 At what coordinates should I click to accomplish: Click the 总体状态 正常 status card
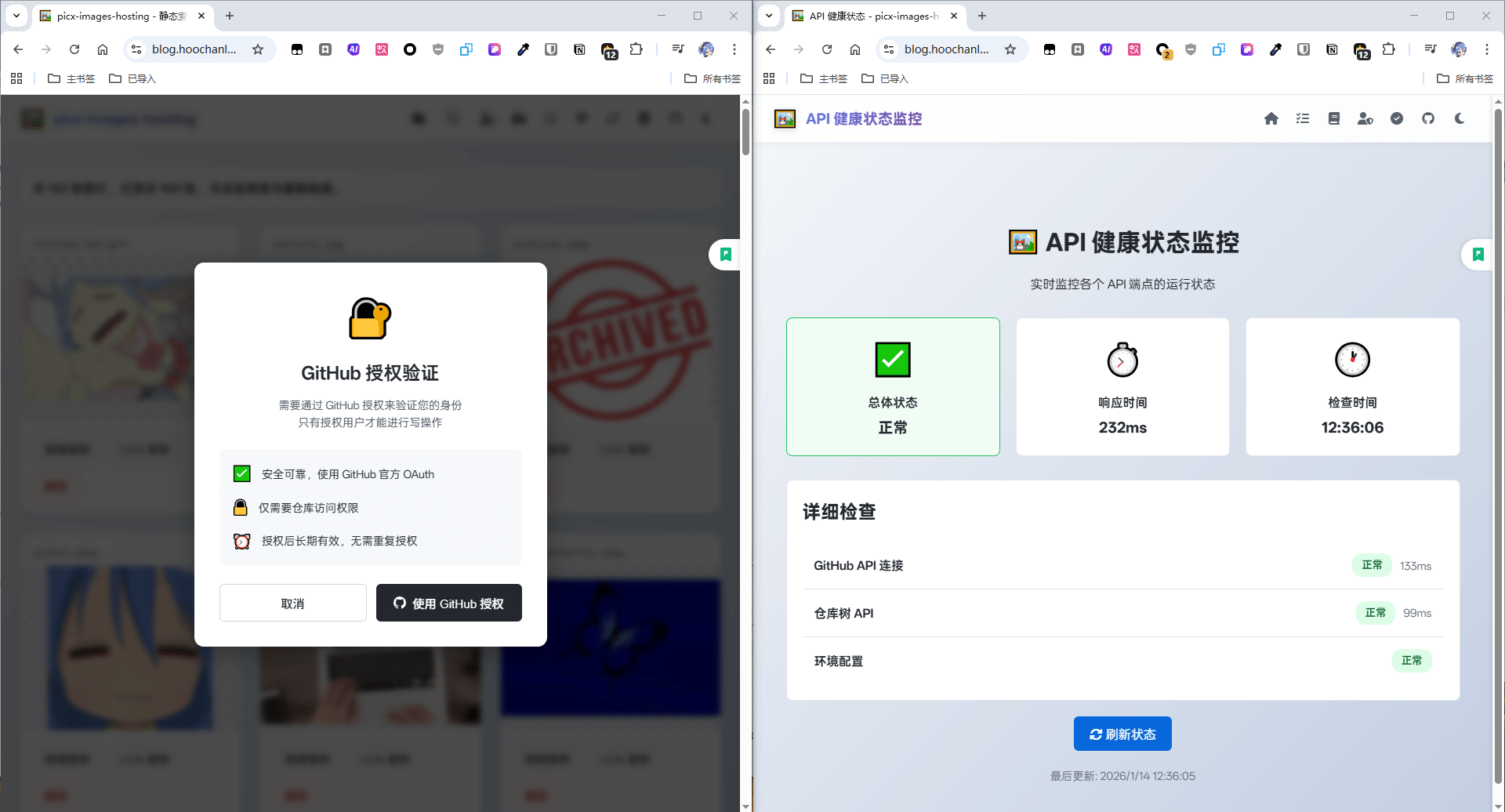[x=893, y=386]
